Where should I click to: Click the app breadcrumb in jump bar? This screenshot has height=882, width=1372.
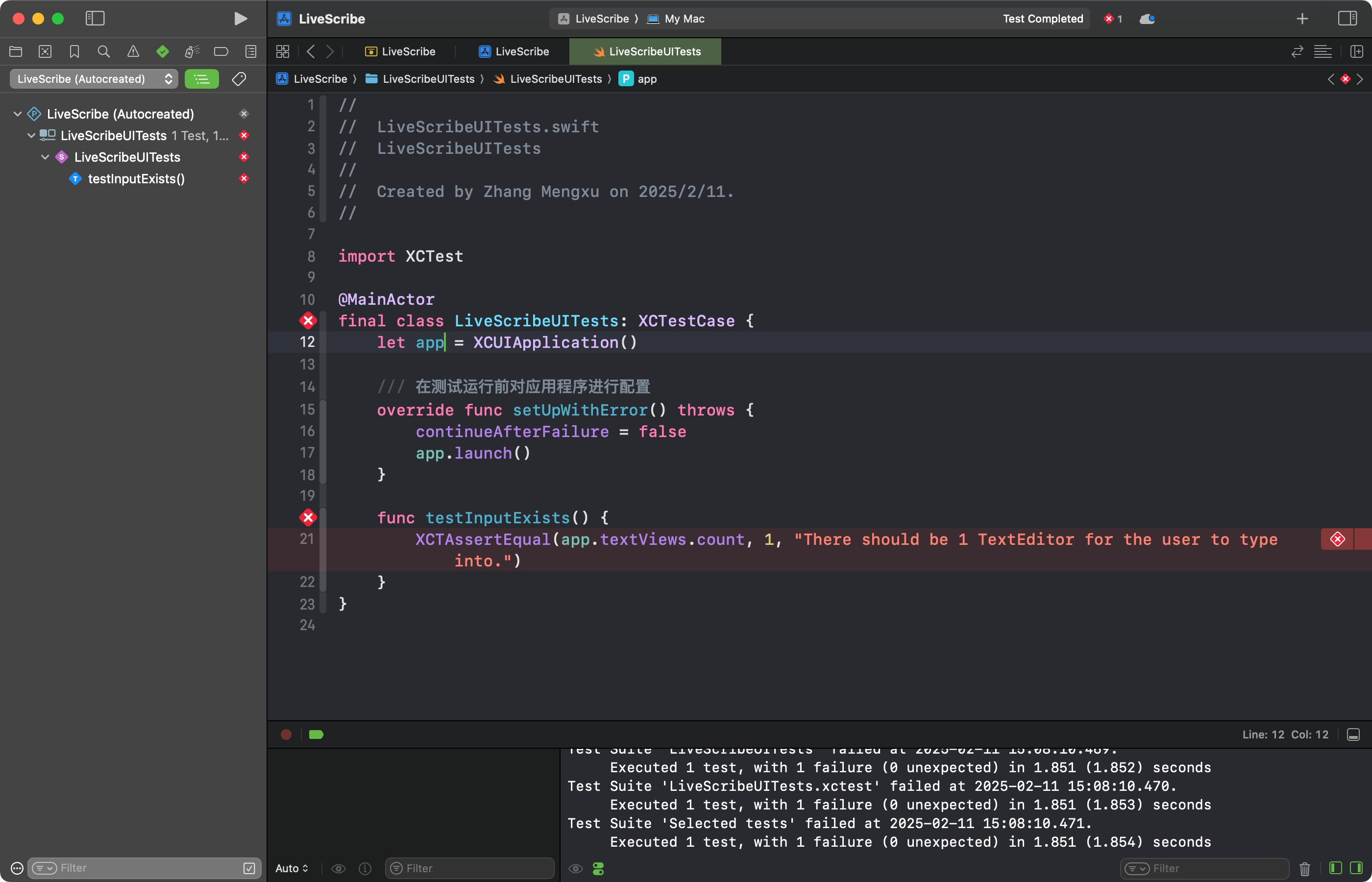(x=646, y=79)
